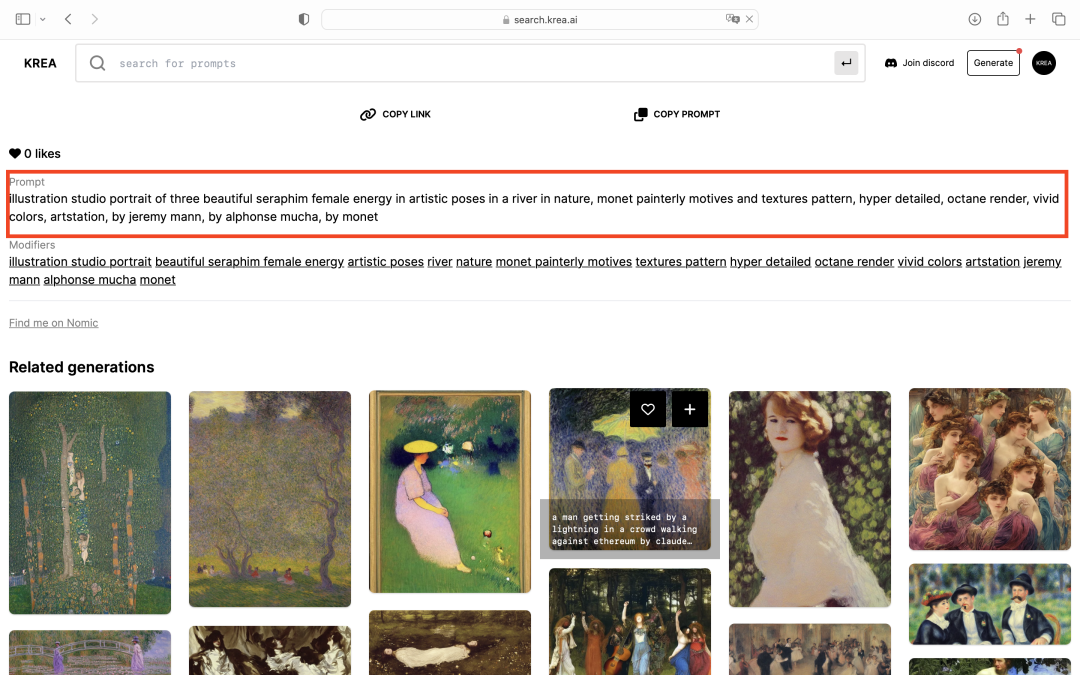The height and width of the screenshot is (675, 1080).
Task: Click Copy Prompt
Action: [x=677, y=114]
